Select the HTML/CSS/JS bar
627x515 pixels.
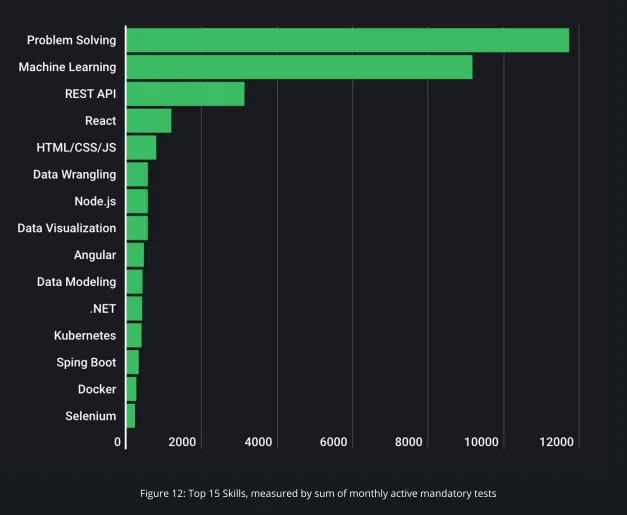tap(142, 148)
